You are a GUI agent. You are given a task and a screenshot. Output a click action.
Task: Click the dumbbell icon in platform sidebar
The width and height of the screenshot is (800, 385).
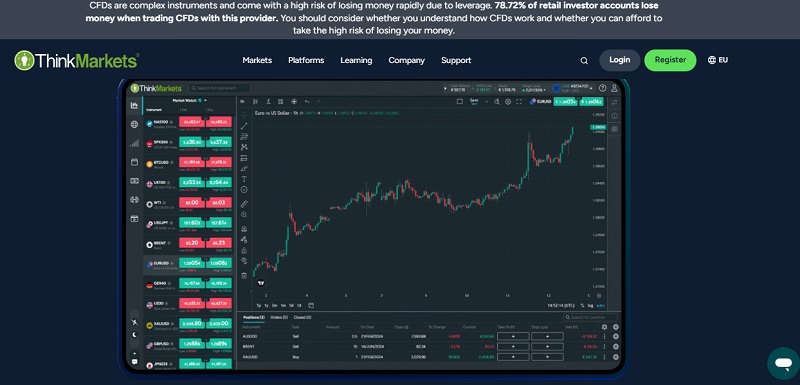pyautogui.click(x=134, y=199)
